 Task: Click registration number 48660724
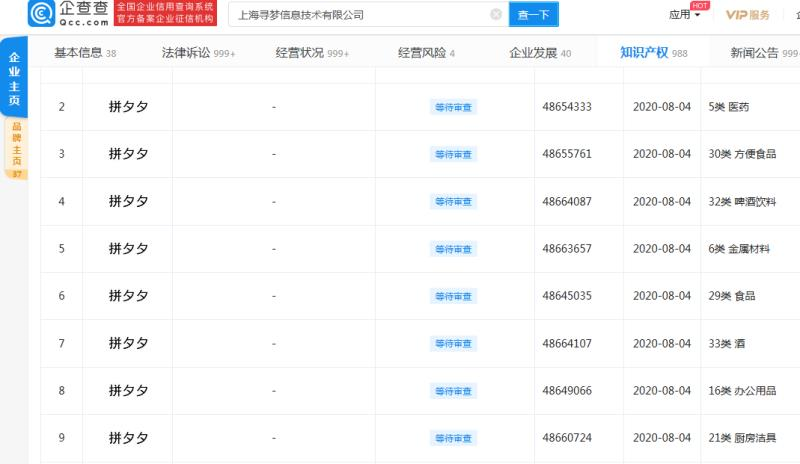pyautogui.click(x=567, y=437)
